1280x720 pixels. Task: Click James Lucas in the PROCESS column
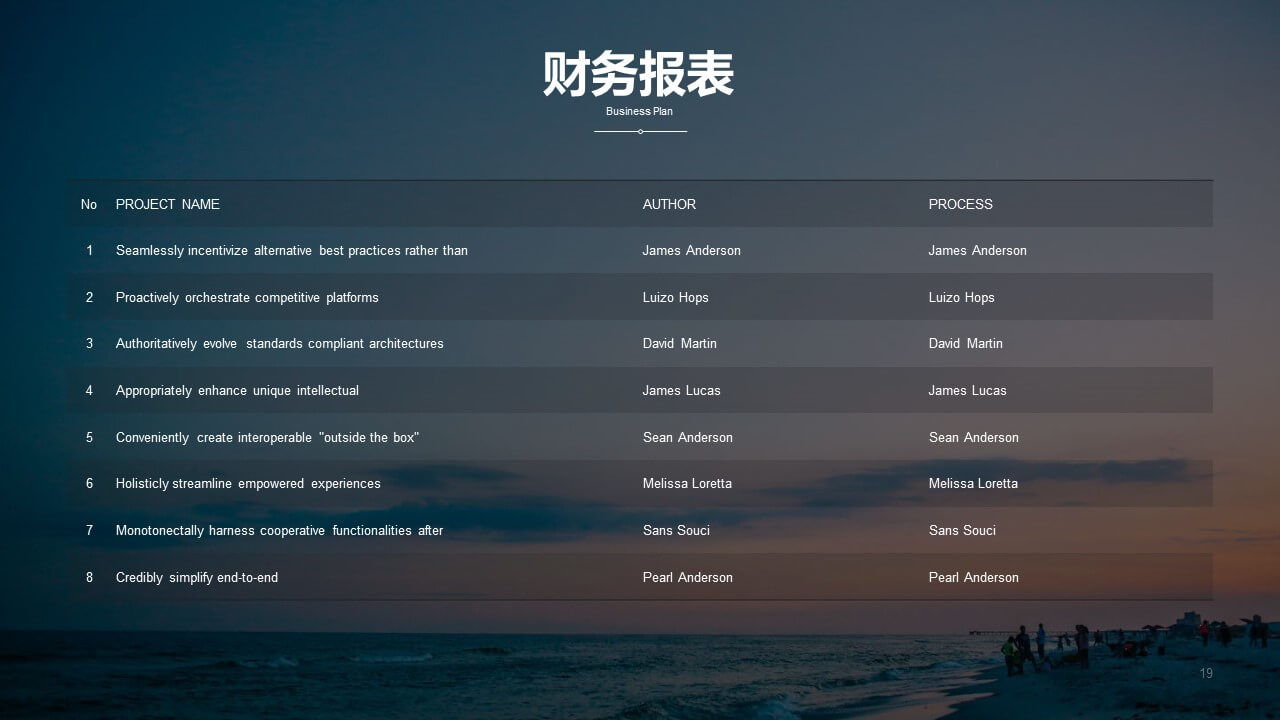click(x=968, y=390)
